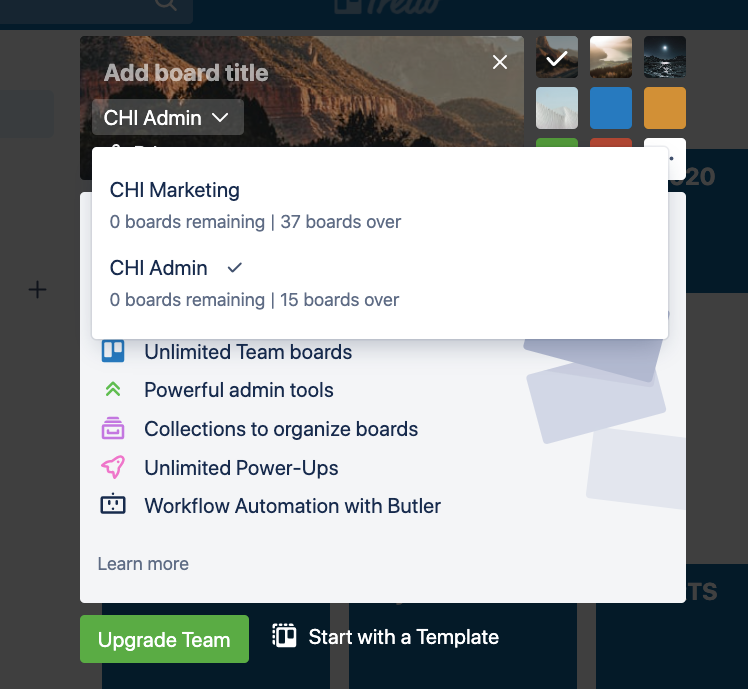
Task: Pick the blue background color swatch
Action: point(611,108)
